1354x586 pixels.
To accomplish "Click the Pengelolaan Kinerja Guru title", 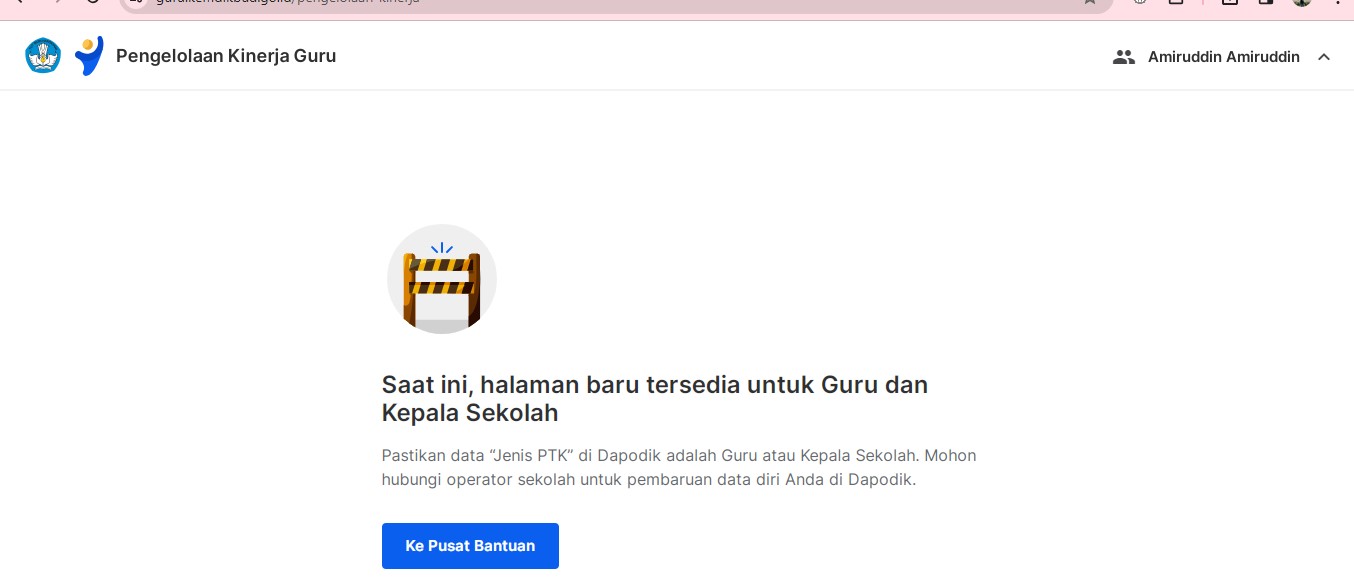I will point(226,56).
